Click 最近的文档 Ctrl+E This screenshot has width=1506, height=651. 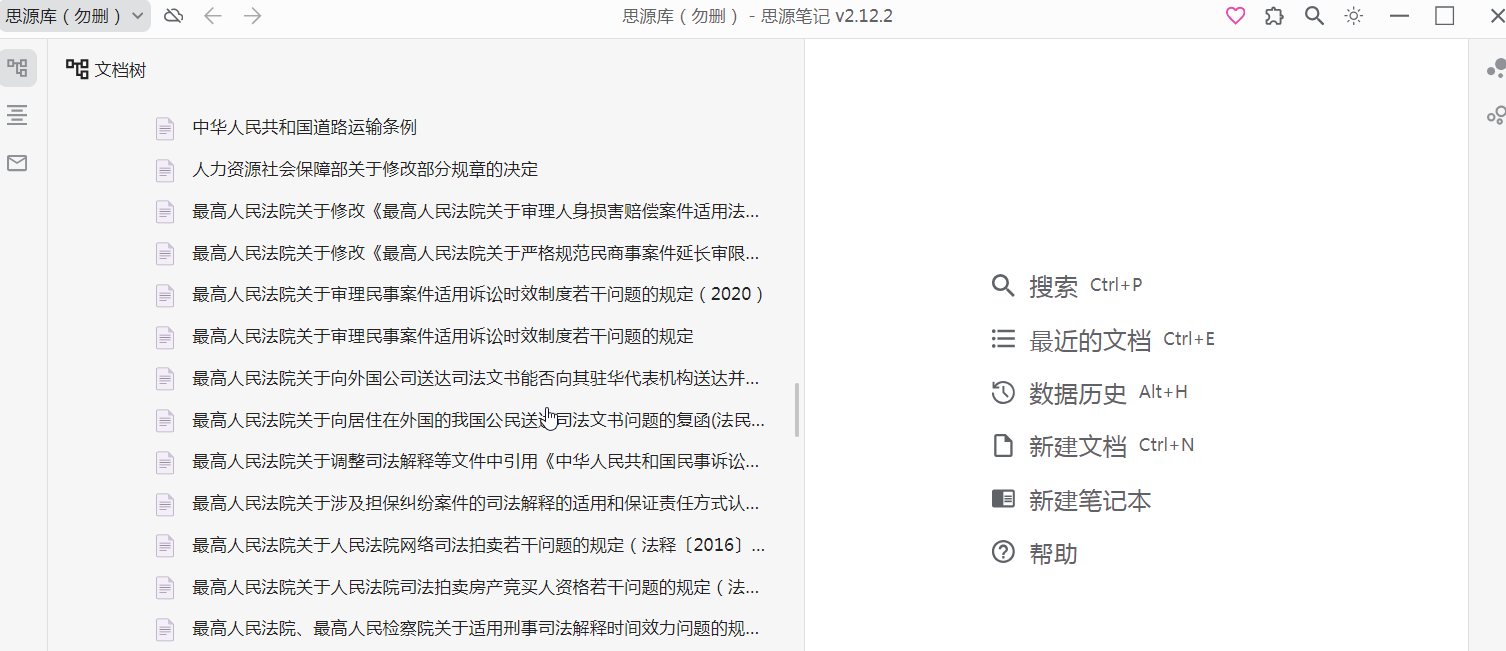[1102, 340]
